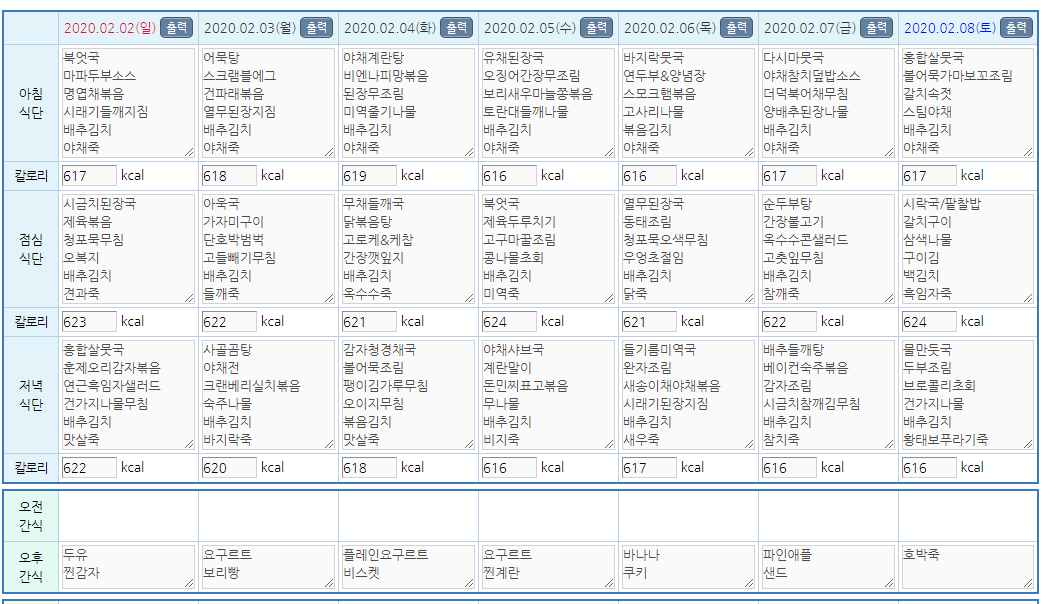Screen dimensions: 1051x604
Task: Click the 출력 button for 2020.02.02 (일)
Action: pos(176,27)
